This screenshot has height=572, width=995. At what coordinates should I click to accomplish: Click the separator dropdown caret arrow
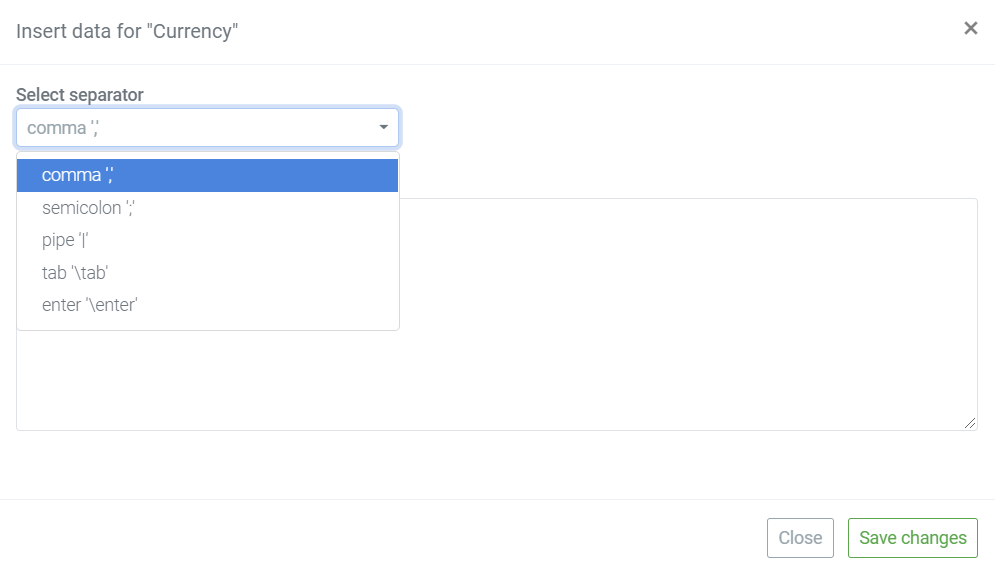tap(383, 127)
